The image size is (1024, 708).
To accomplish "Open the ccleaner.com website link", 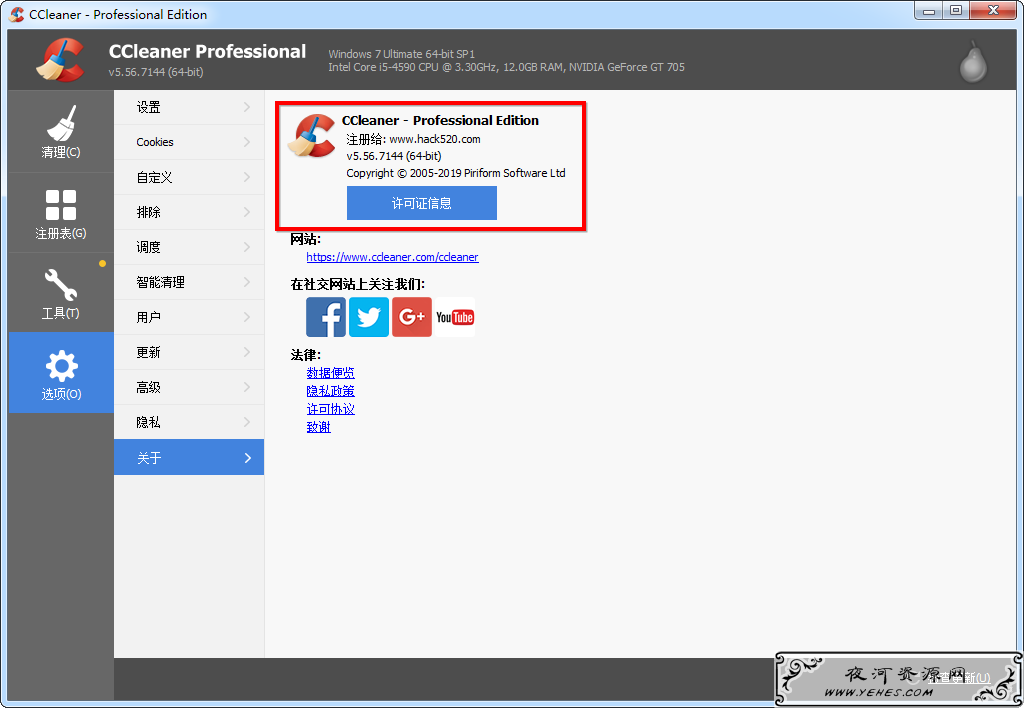I will point(392,257).
